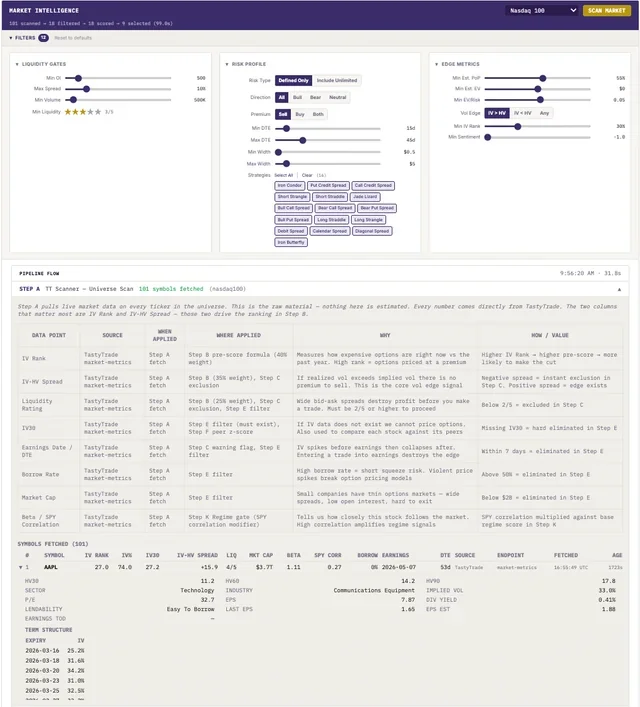This screenshot has width=640, height=707.
Task: Toggle the Call Credit Spread strategy chip
Action: click(x=373, y=185)
